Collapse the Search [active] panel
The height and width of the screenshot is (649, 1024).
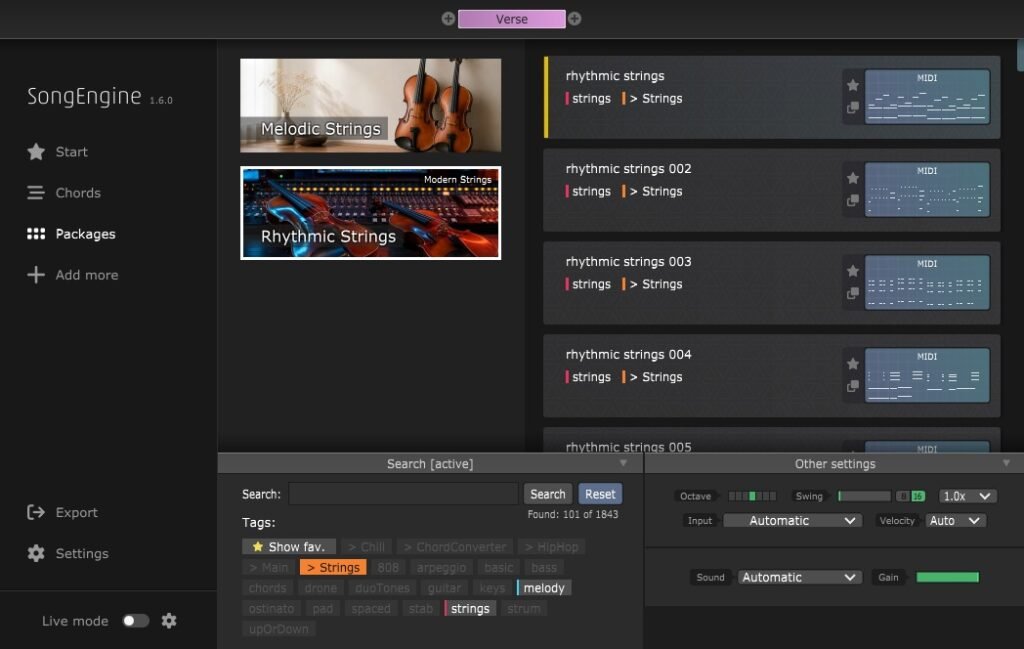click(623, 463)
